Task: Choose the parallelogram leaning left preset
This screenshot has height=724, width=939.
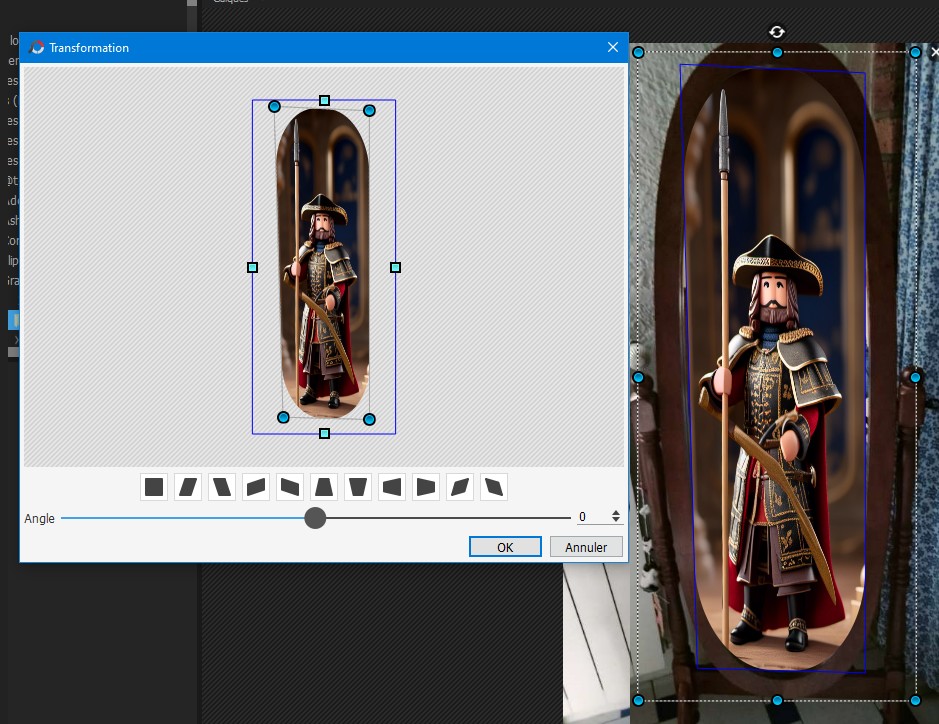Action: [x=222, y=487]
